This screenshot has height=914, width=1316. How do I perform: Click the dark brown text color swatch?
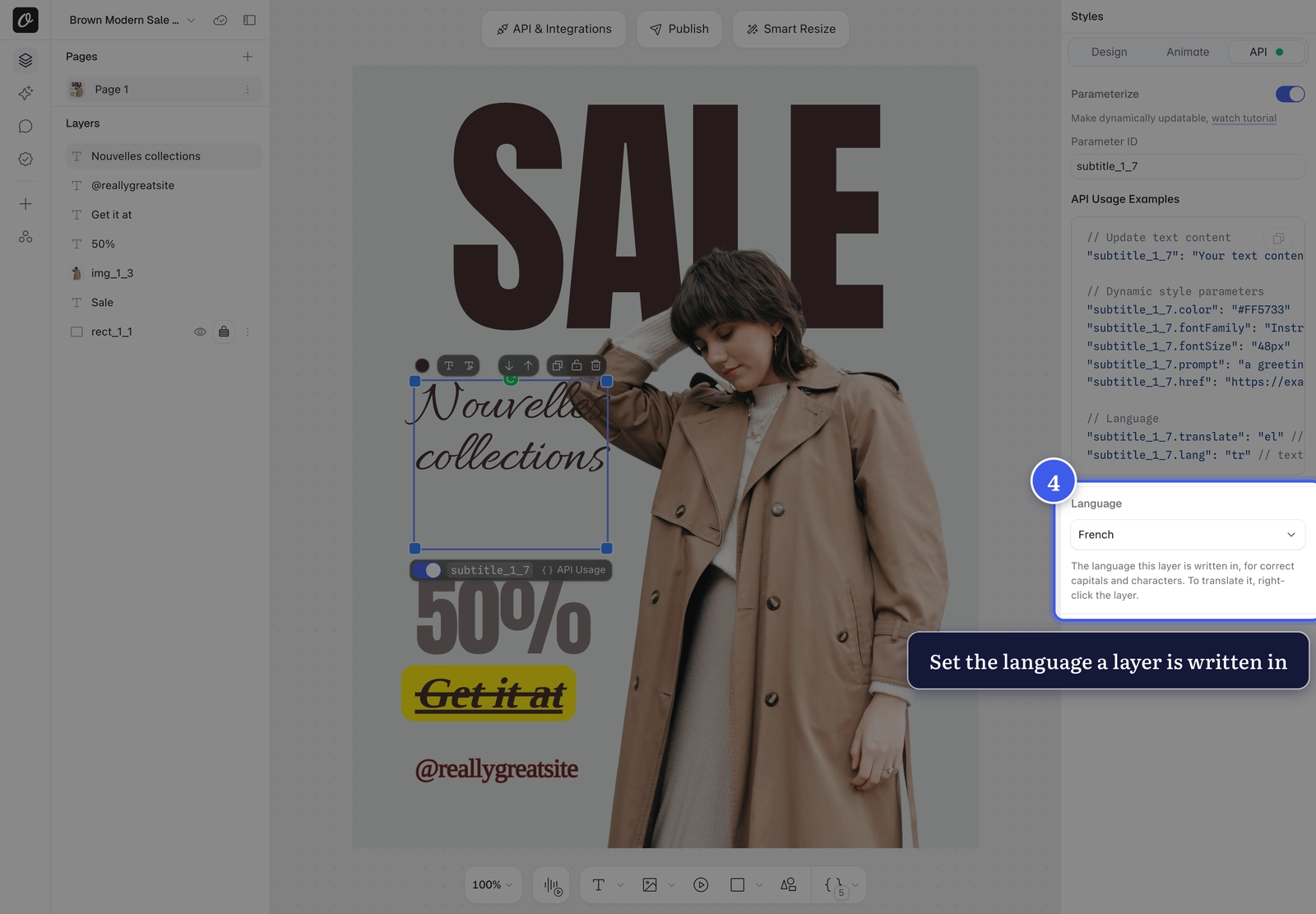pos(422,365)
